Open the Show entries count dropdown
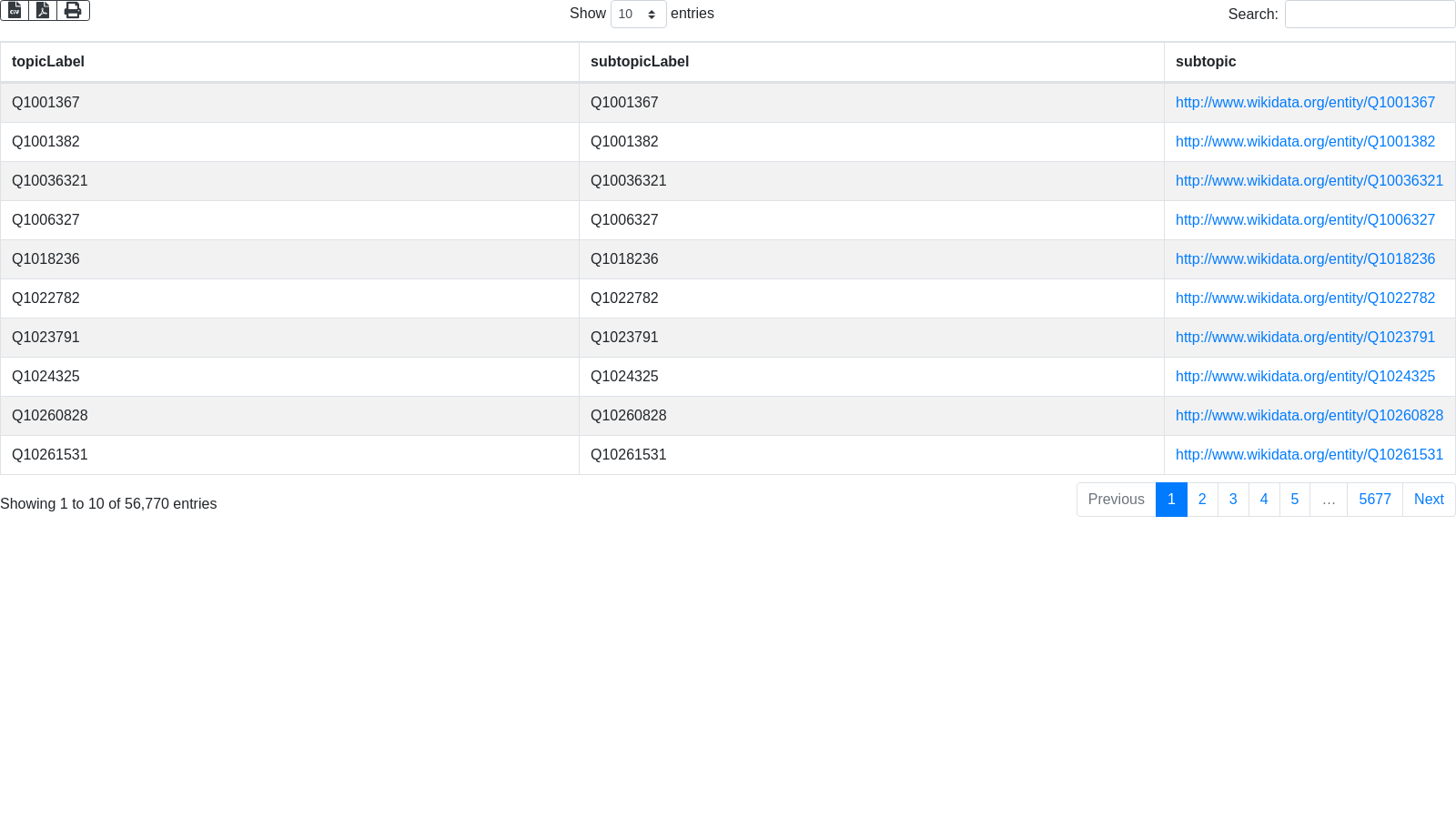 pos(638,15)
